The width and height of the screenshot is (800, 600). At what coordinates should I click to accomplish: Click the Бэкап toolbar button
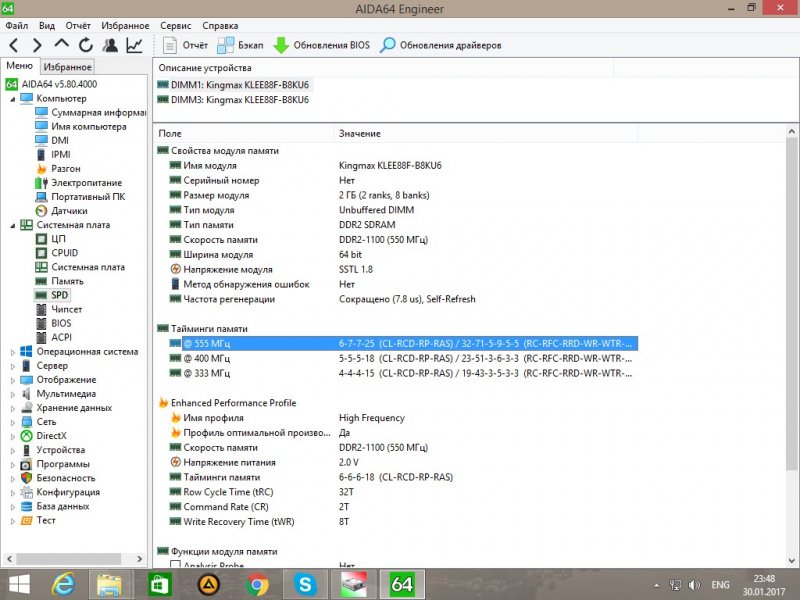pos(240,45)
